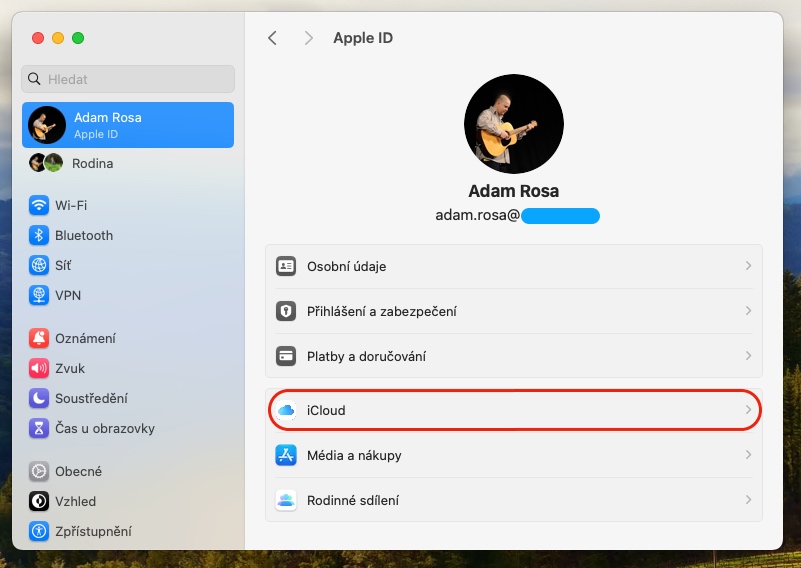Open the Zpřístupnění settings label
Viewport: 801px width, 568px height.
point(93,531)
